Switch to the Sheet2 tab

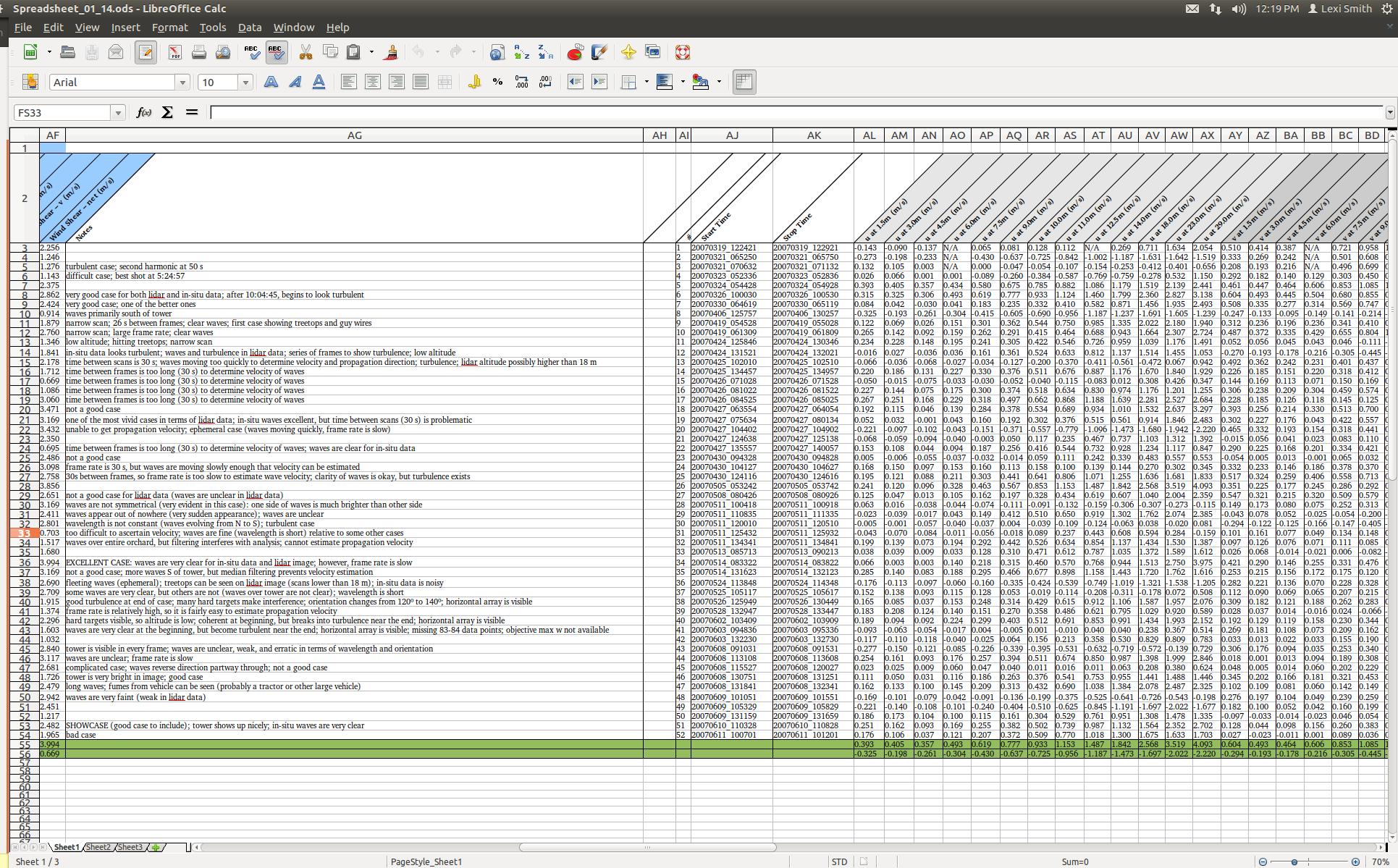[x=98, y=847]
